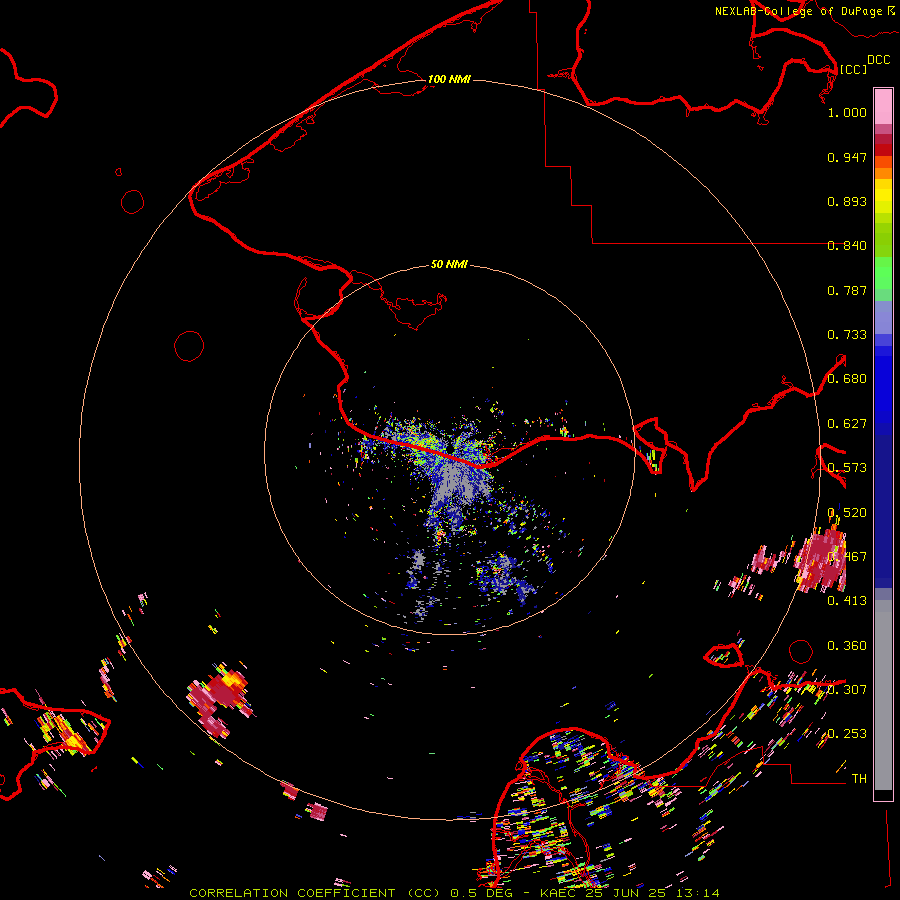Click the 0.627 scale value
The height and width of the screenshot is (900, 900).
pos(847,424)
